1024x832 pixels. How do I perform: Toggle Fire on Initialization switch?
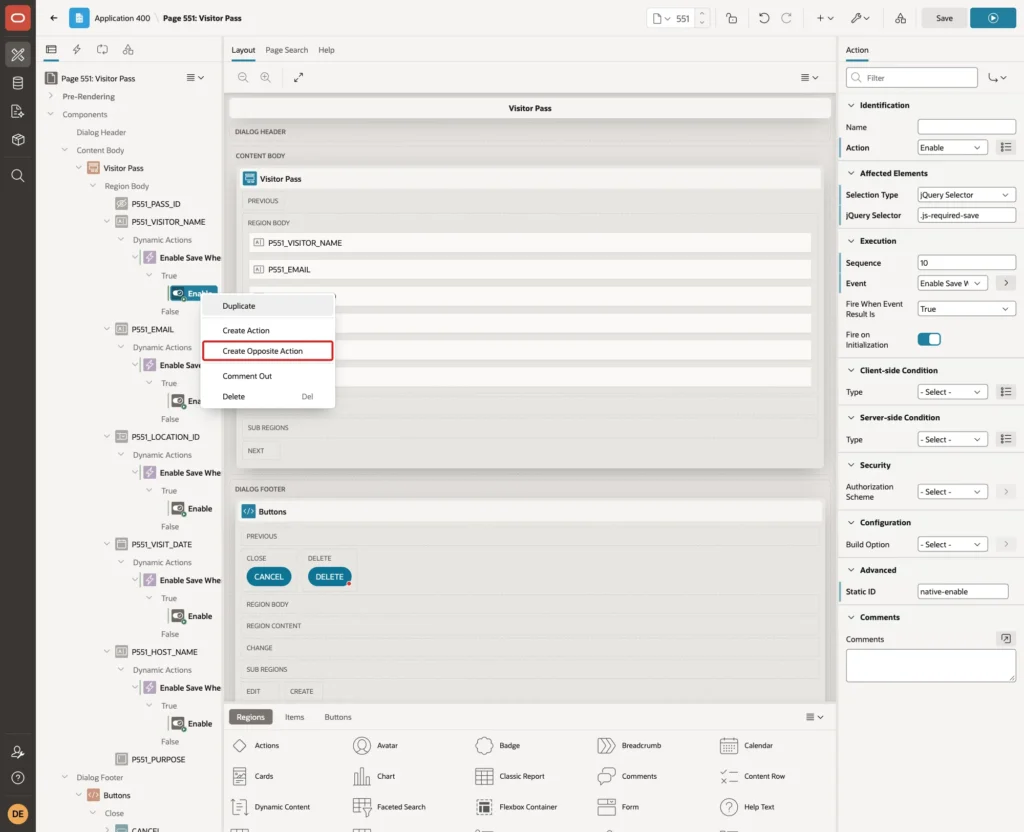pyautogui.click(x=929, y=339)
